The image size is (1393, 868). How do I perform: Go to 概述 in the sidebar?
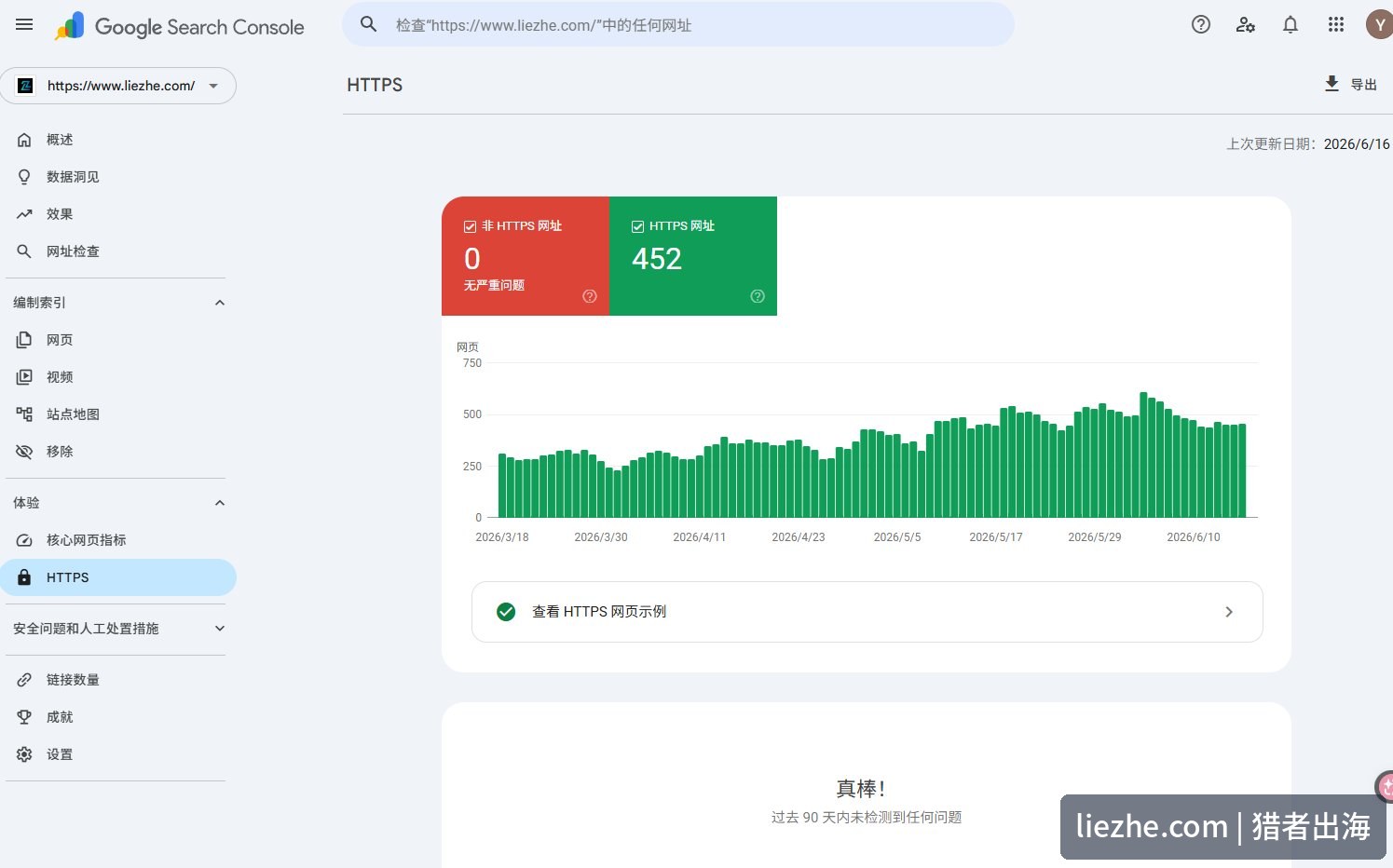point(118,140)
